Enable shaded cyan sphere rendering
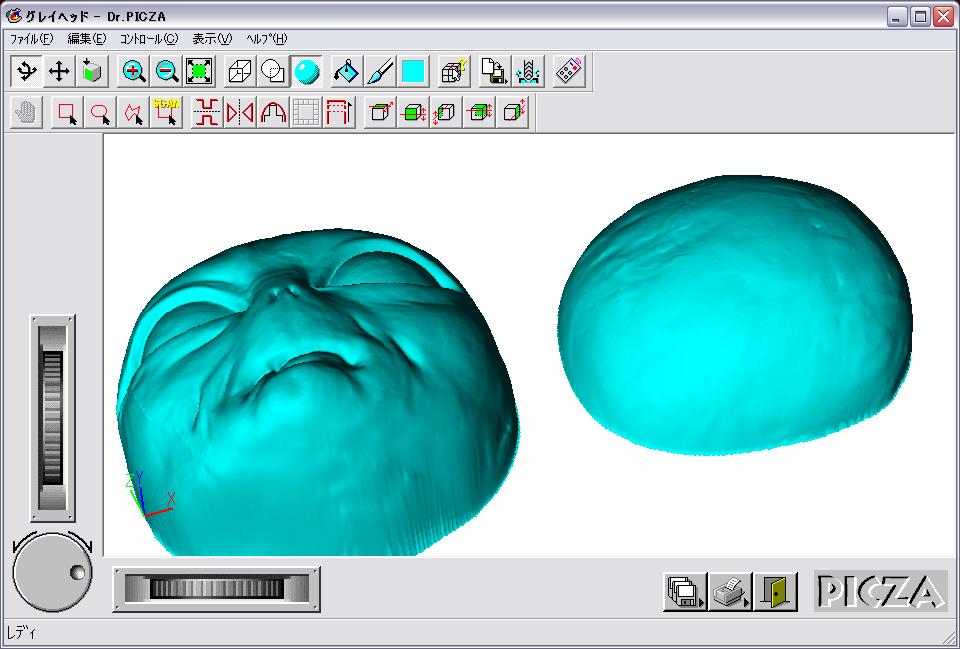This screenshot has width=960, height=649. tap(306, 72)
